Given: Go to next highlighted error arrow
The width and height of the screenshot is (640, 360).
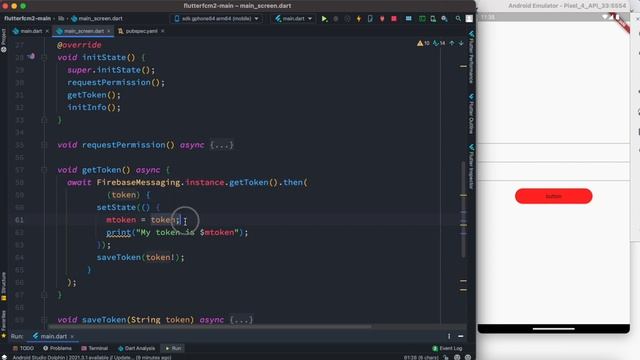Looking at the screenshot, I should [x=461, y=43].
